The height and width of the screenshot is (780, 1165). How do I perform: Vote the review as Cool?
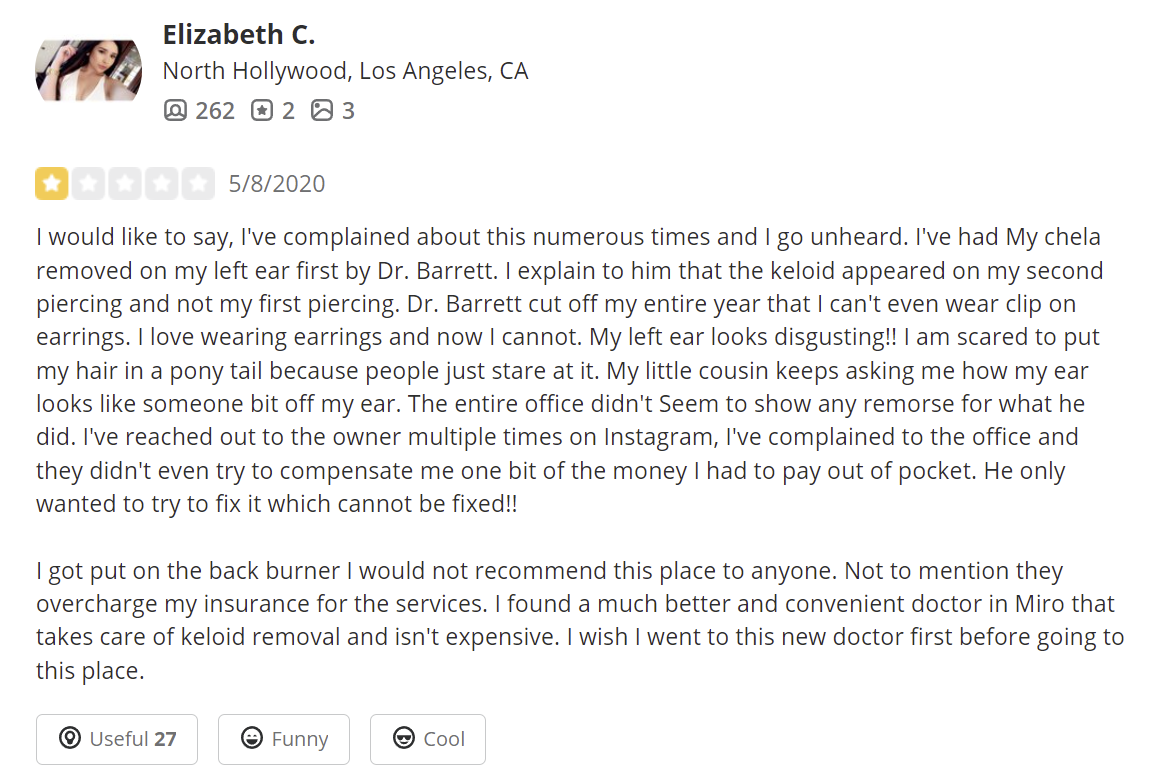click(428, 739)
